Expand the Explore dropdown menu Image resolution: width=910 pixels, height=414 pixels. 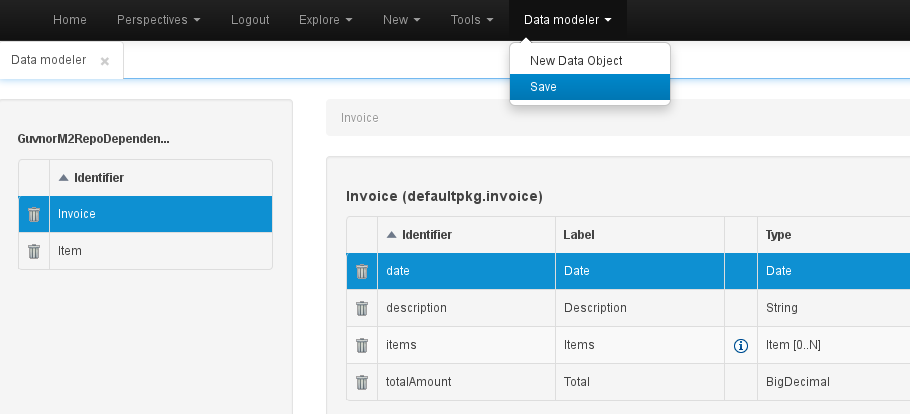click(x=325, y=20)
